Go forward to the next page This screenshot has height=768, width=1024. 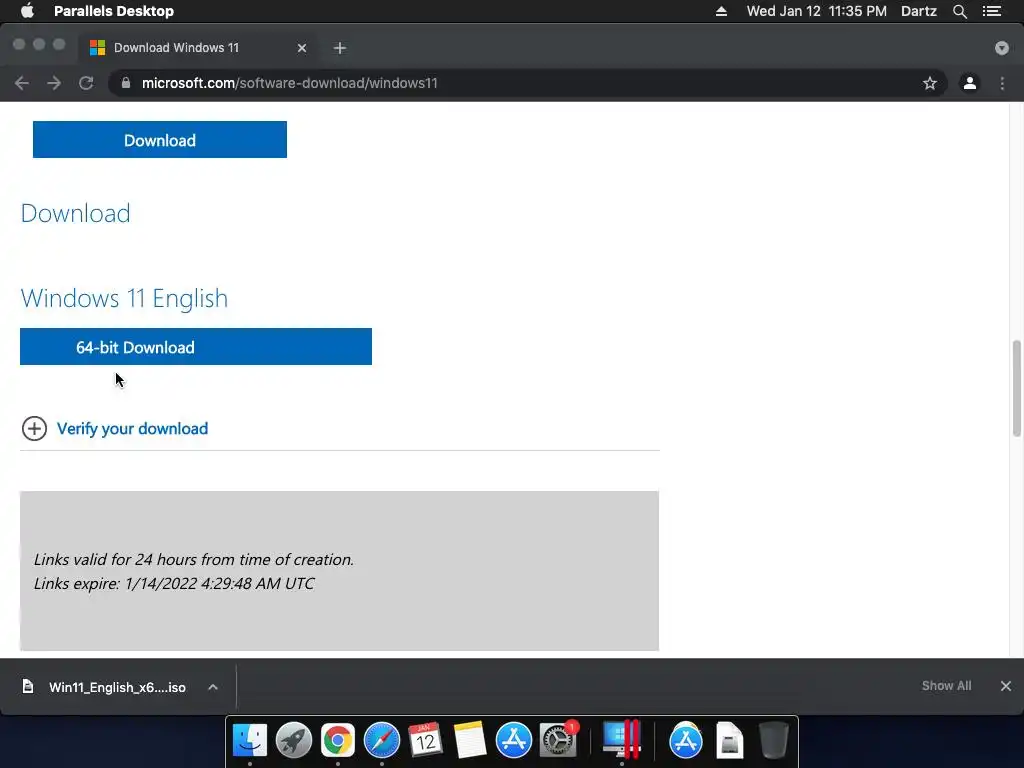(x=54, y=83)
